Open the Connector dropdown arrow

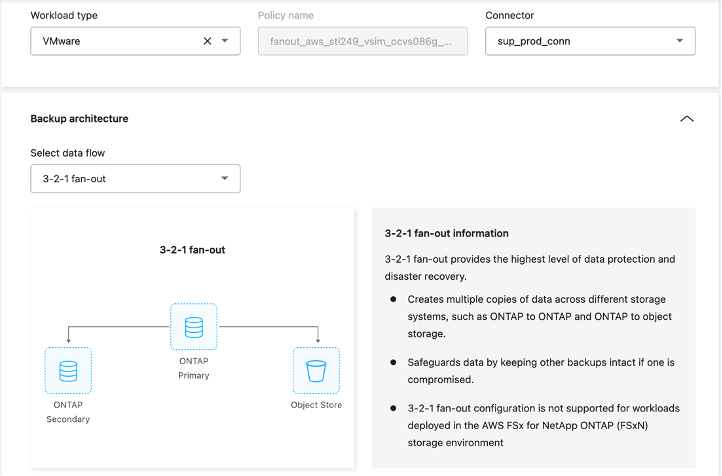coord(680,41)
